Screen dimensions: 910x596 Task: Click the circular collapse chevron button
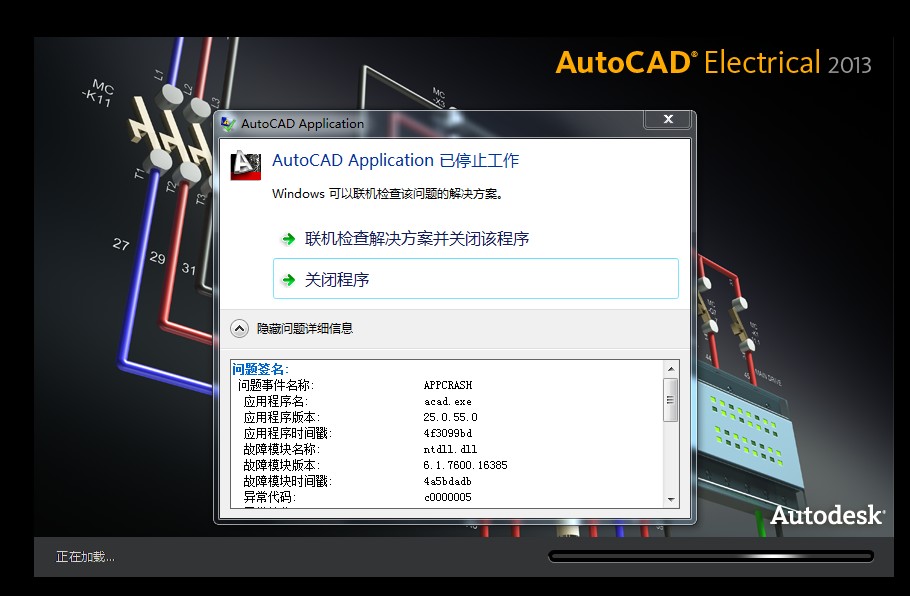[x=239, y=327]
